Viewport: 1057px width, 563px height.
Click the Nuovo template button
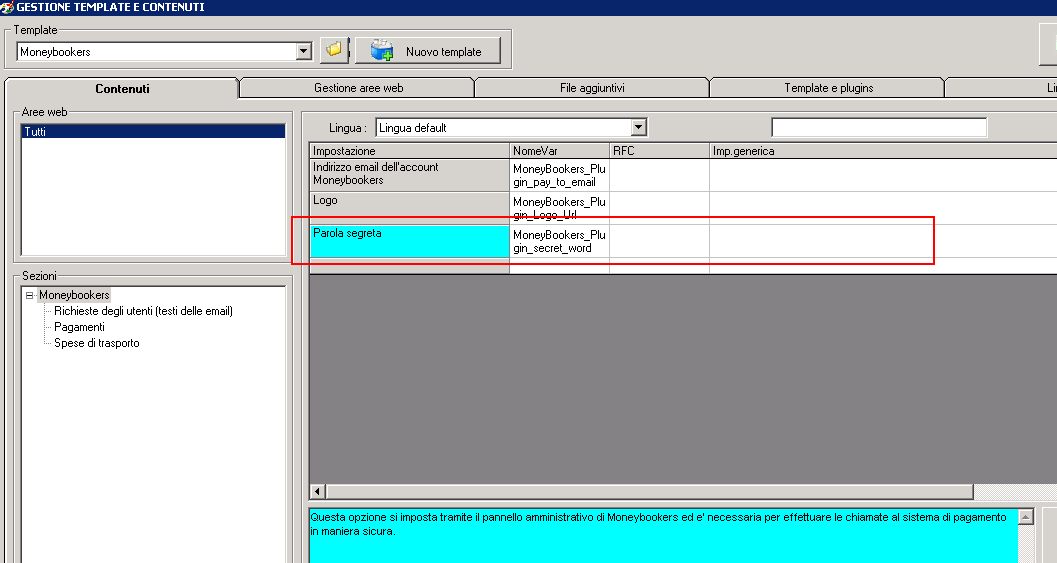(x=428, y=51)
